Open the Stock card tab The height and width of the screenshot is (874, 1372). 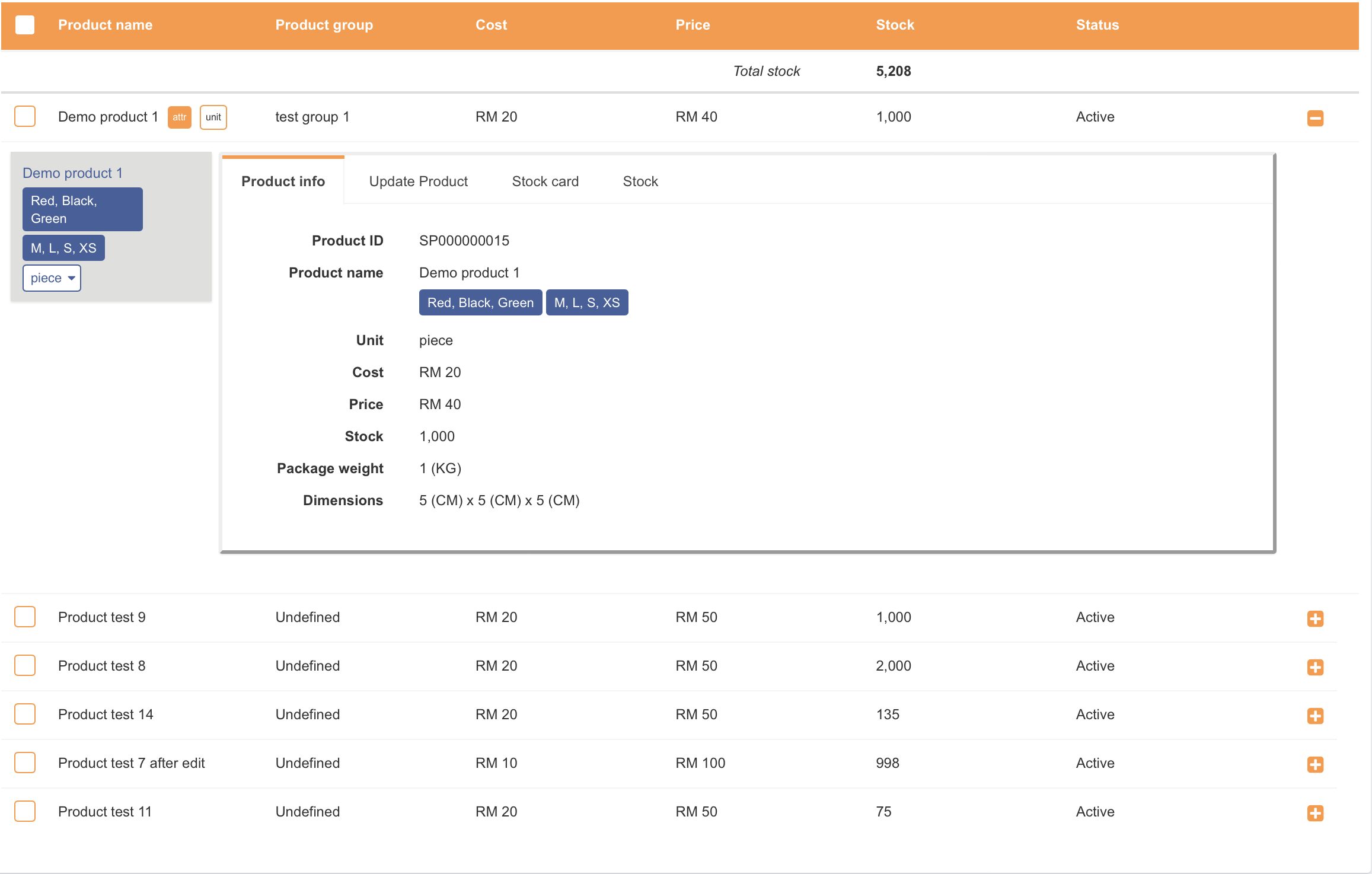pyautogui.click(x=545, y=181)
